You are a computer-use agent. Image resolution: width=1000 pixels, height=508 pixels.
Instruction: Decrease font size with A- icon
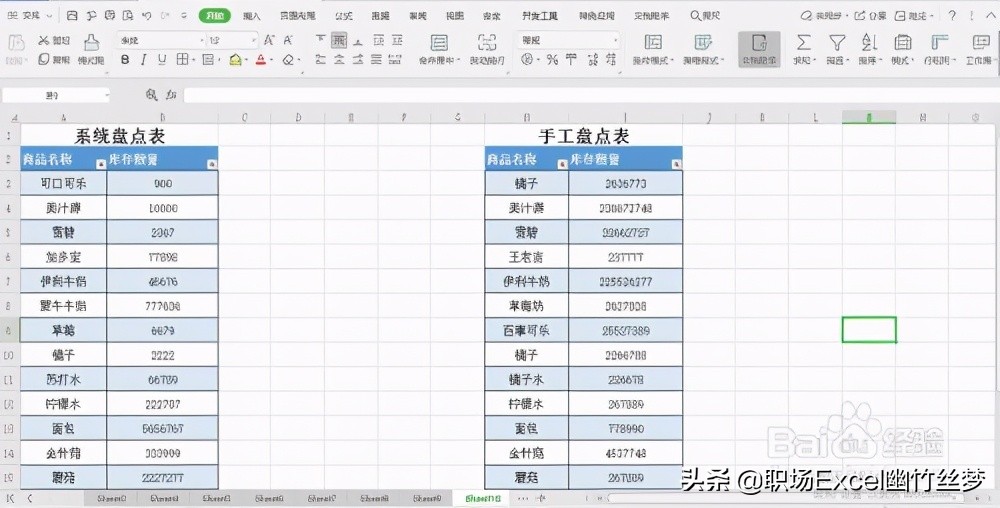(288, 40)
